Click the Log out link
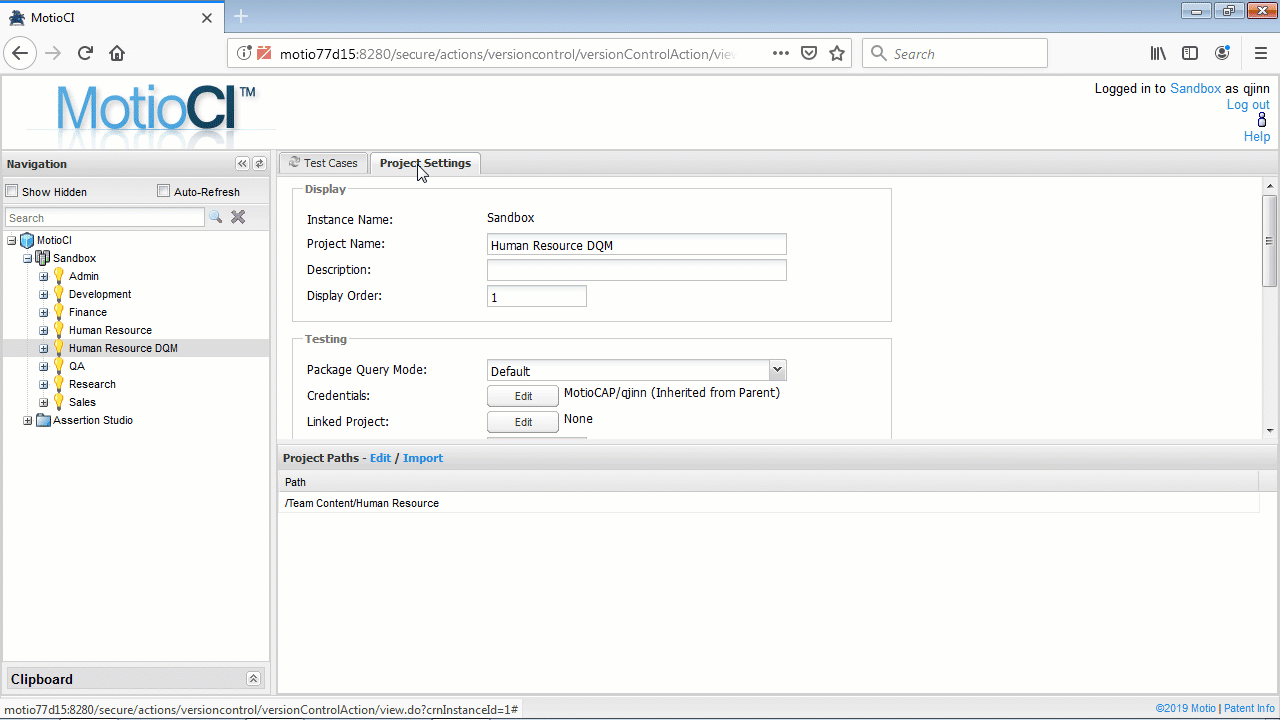 [1248, 105]
